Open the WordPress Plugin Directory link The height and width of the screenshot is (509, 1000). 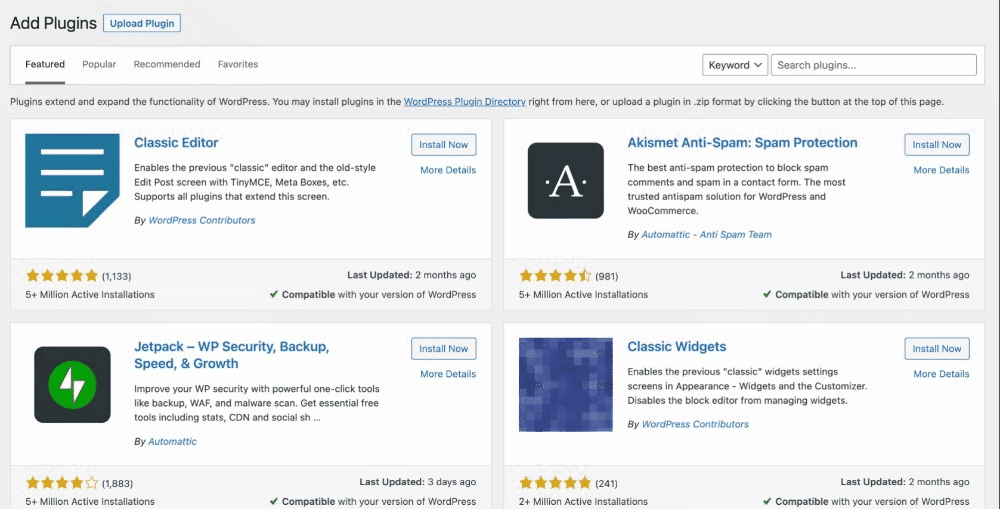(x=464, y=102)
